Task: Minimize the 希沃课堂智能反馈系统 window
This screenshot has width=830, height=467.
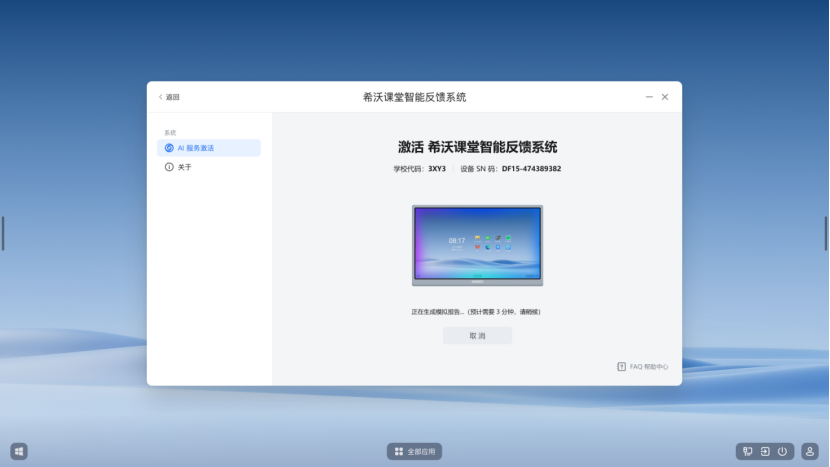Action: 649,97
